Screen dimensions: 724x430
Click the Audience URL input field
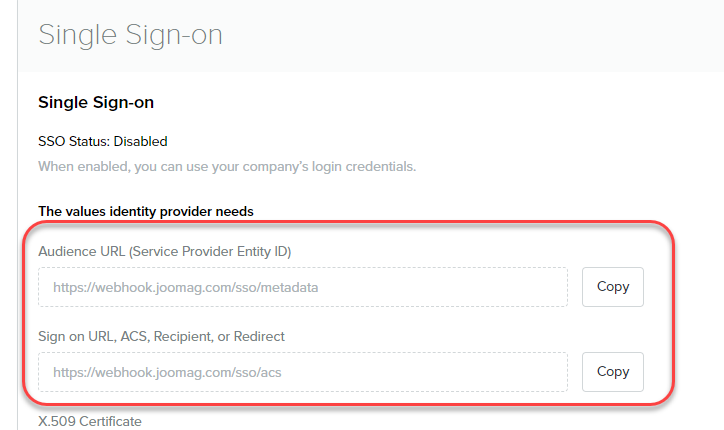tap(302, 287)
